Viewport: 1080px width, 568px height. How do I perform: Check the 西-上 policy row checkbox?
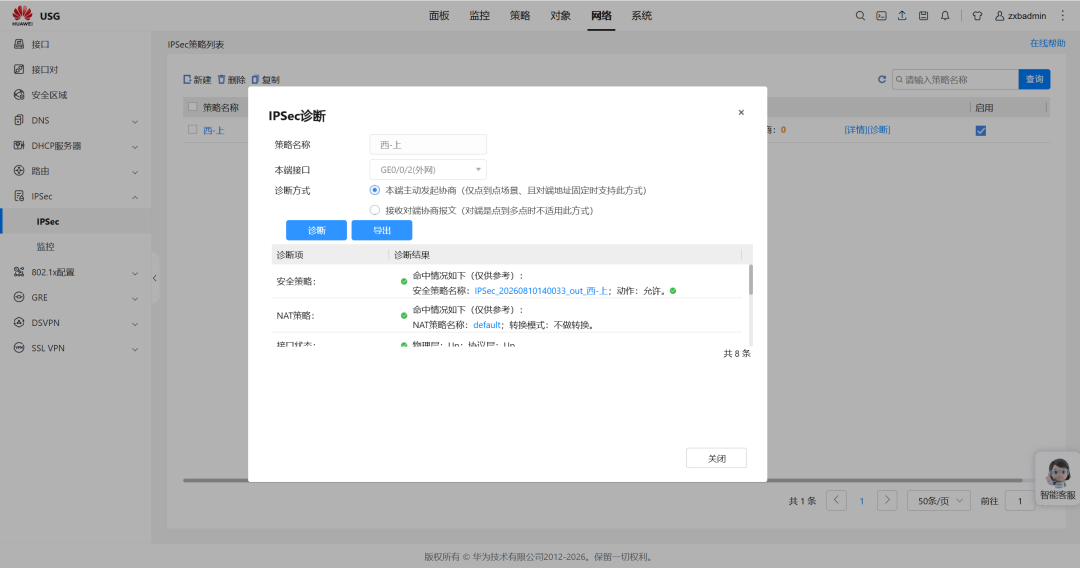pyautogui.click(x=193, y=129)
